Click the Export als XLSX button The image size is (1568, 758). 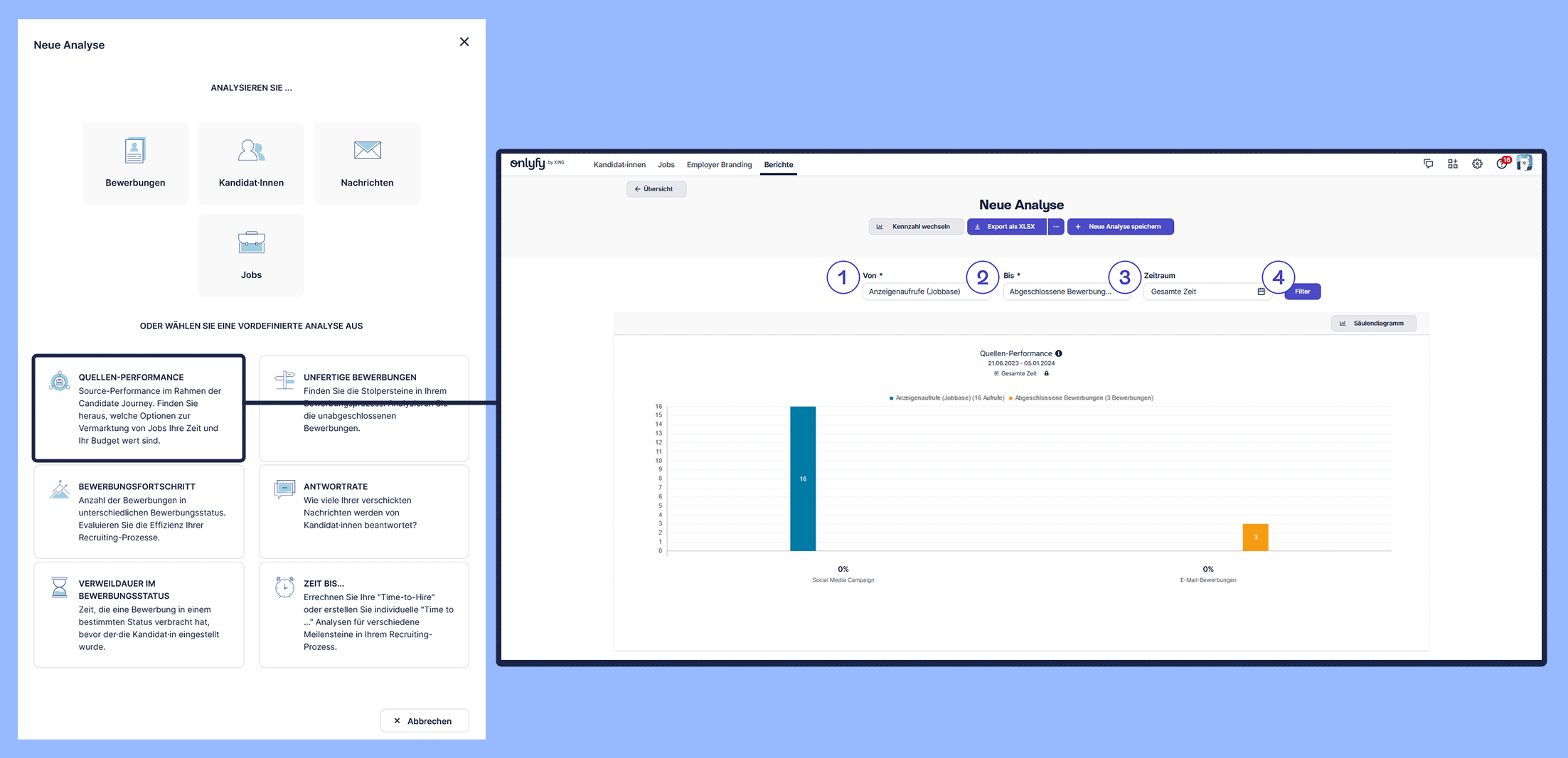click(x=1006, y=227)
